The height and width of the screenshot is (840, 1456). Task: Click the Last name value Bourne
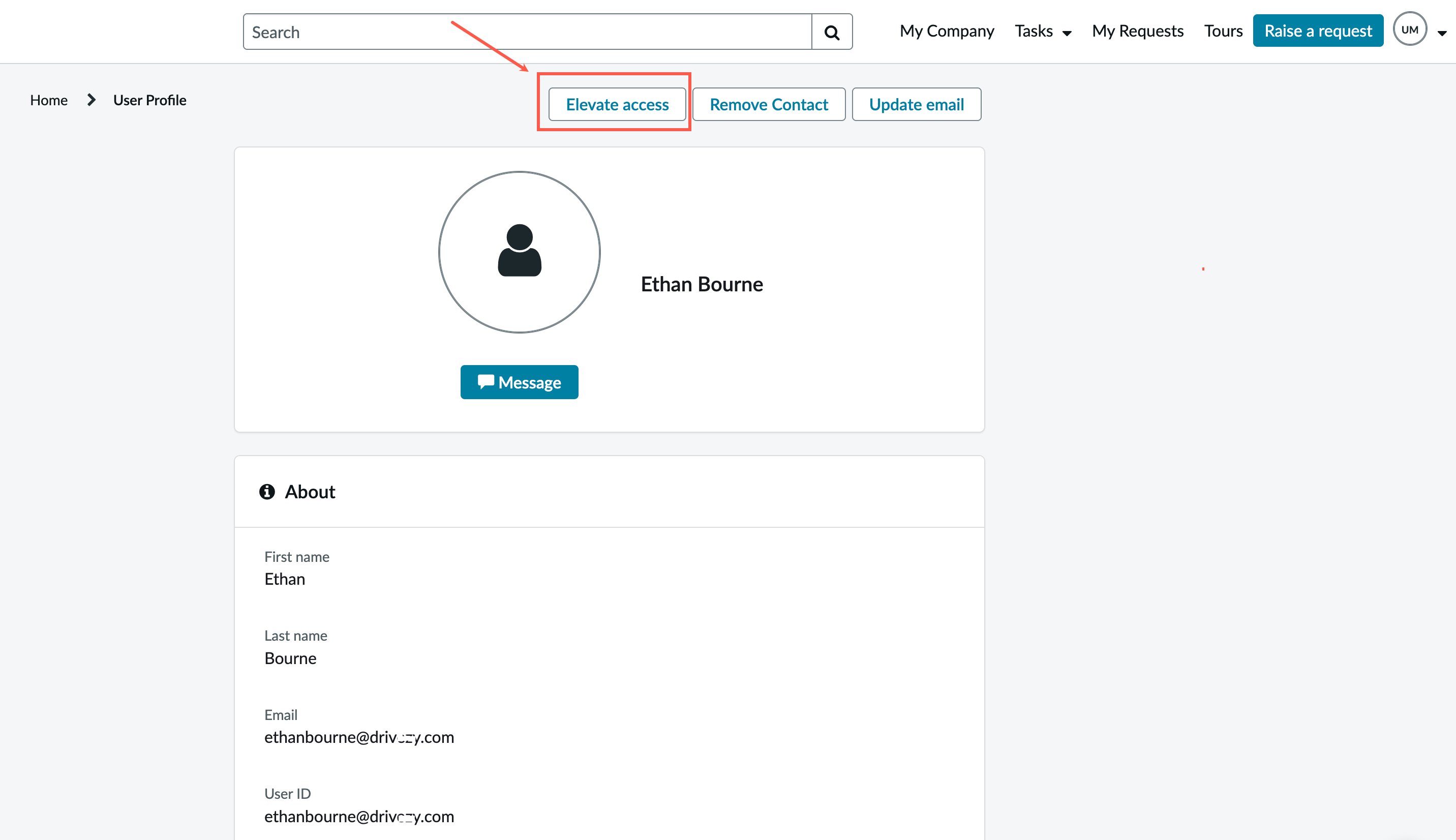[x=290, y=657]
